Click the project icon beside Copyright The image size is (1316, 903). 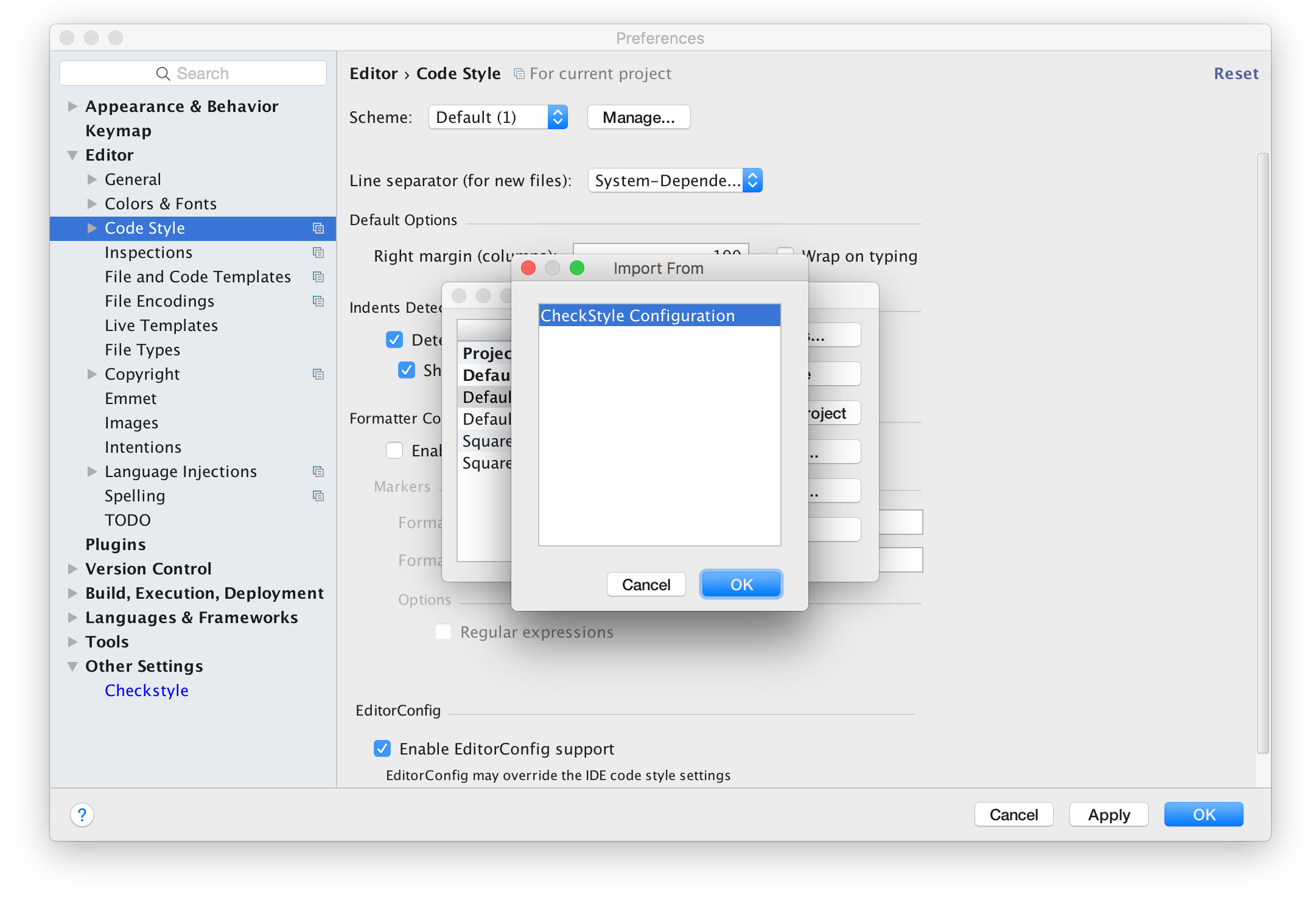tap(318, 374)
